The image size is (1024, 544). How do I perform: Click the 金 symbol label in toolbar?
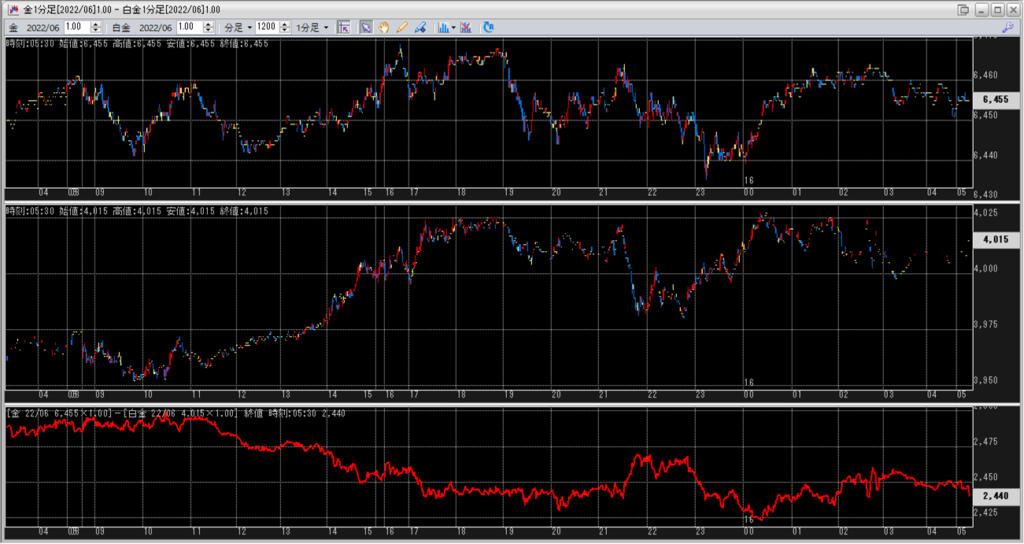click(13, 27)
